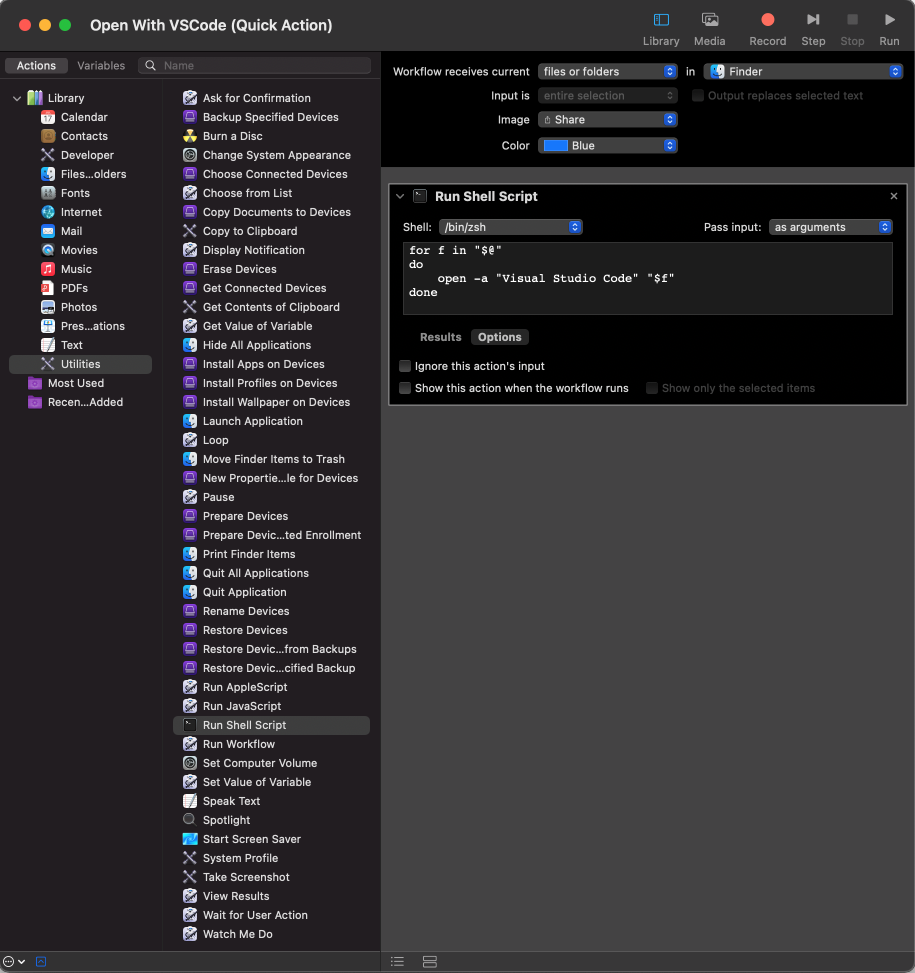Open the Finder application dropdown
Screen dimensions: 915x973
click(803, 71)
